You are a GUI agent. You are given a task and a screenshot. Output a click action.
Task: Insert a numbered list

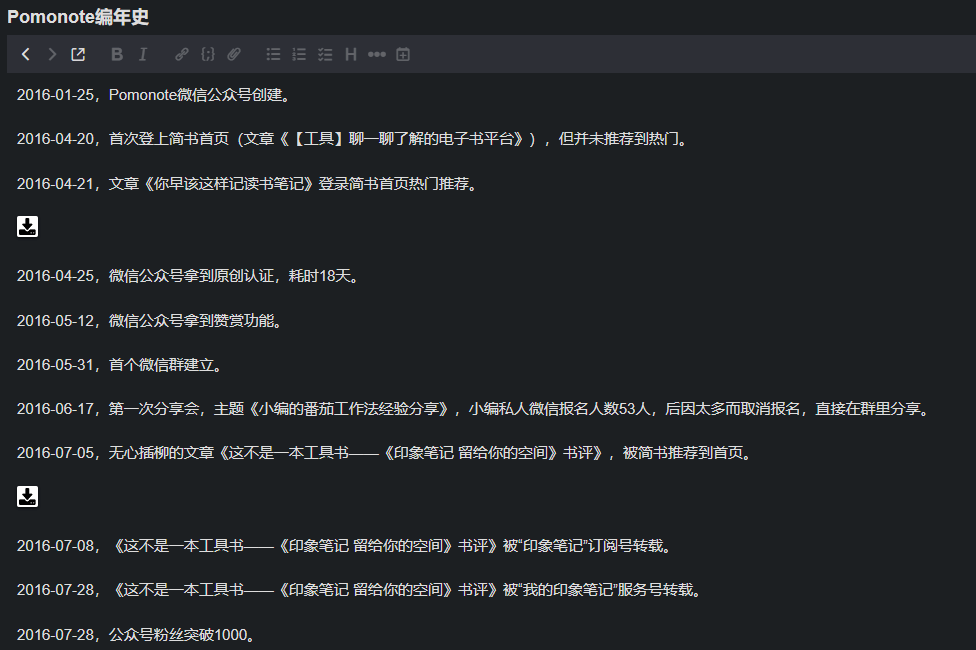(x=299, y=54)
